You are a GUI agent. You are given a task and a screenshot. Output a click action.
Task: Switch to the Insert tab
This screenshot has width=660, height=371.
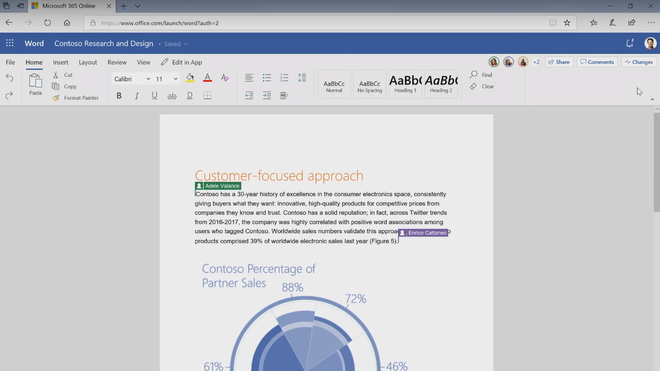coord(60,62)
